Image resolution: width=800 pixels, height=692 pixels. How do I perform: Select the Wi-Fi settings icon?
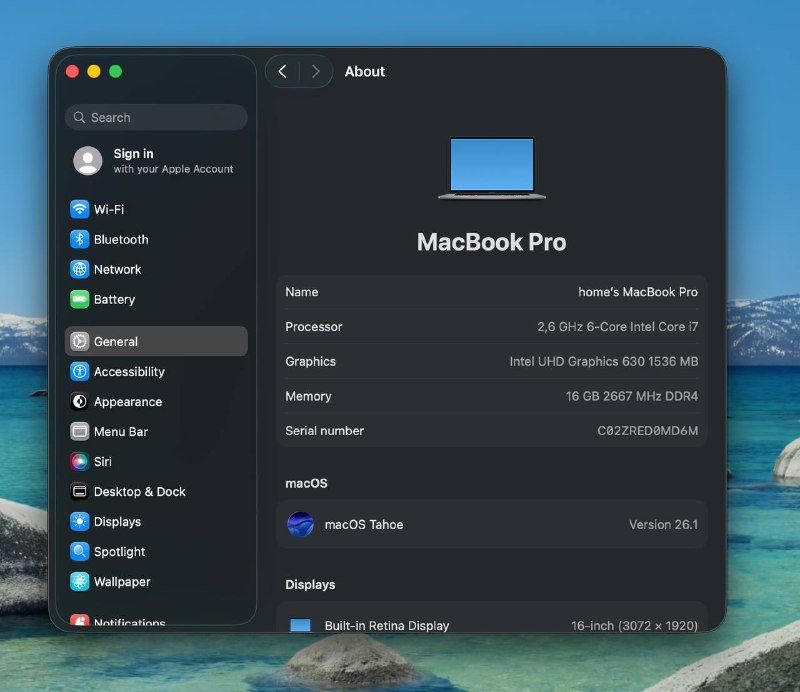[81, 209]
